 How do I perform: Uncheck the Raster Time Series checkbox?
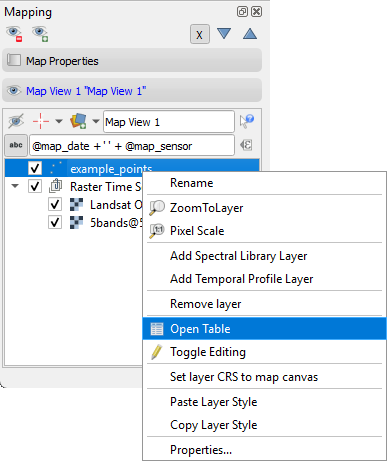click(35, 186)
